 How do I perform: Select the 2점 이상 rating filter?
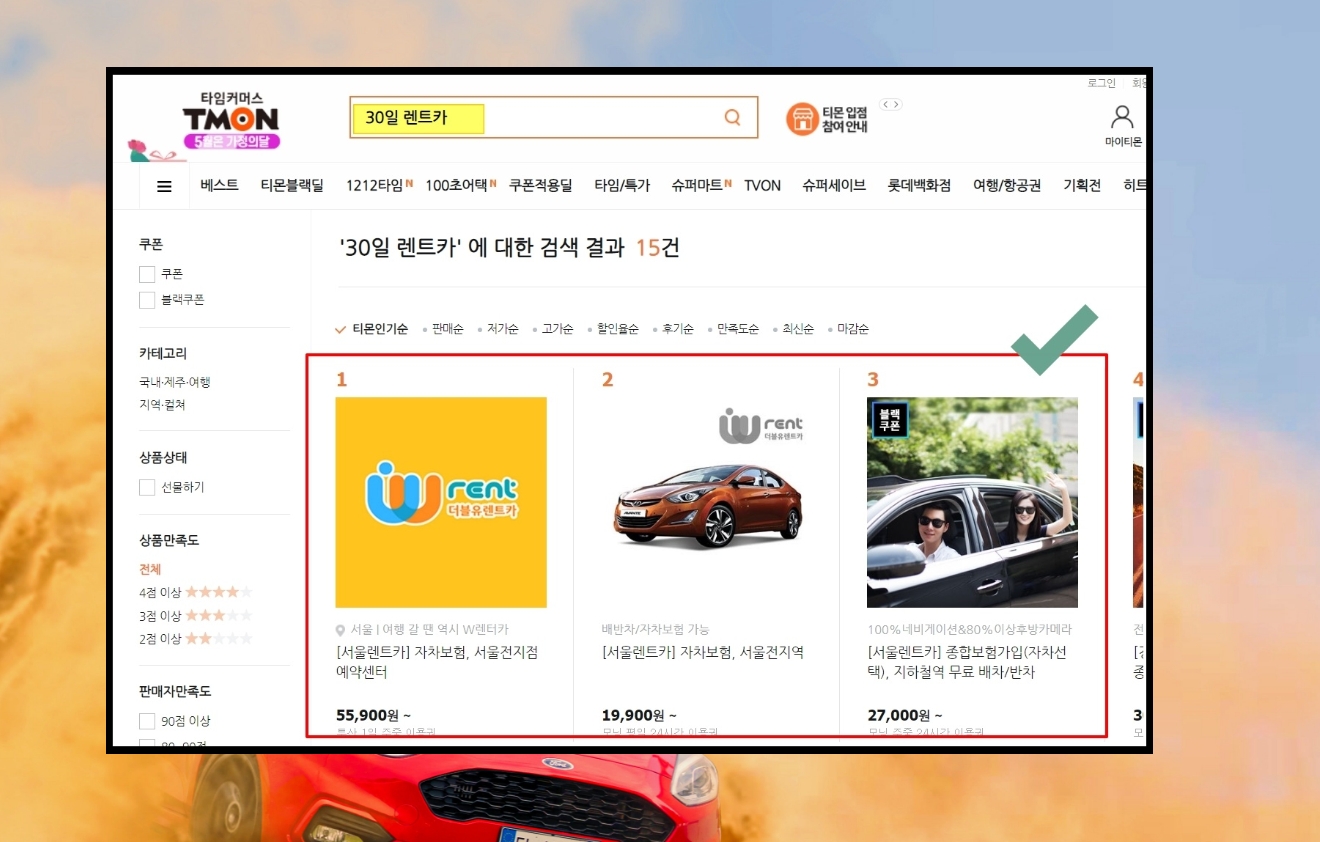(x=196, y=639)
